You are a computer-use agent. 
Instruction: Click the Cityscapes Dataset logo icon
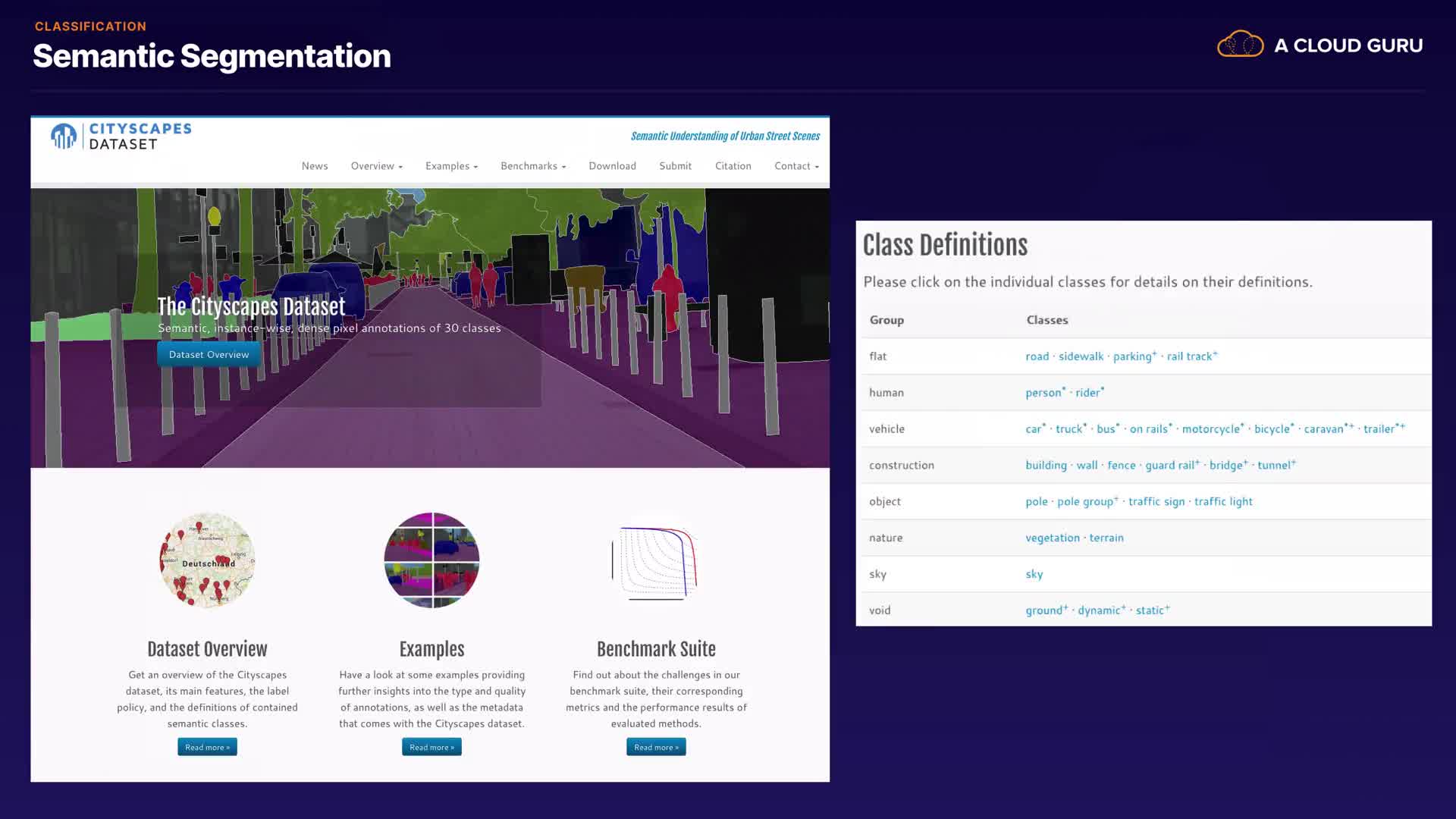pos(64,136)
